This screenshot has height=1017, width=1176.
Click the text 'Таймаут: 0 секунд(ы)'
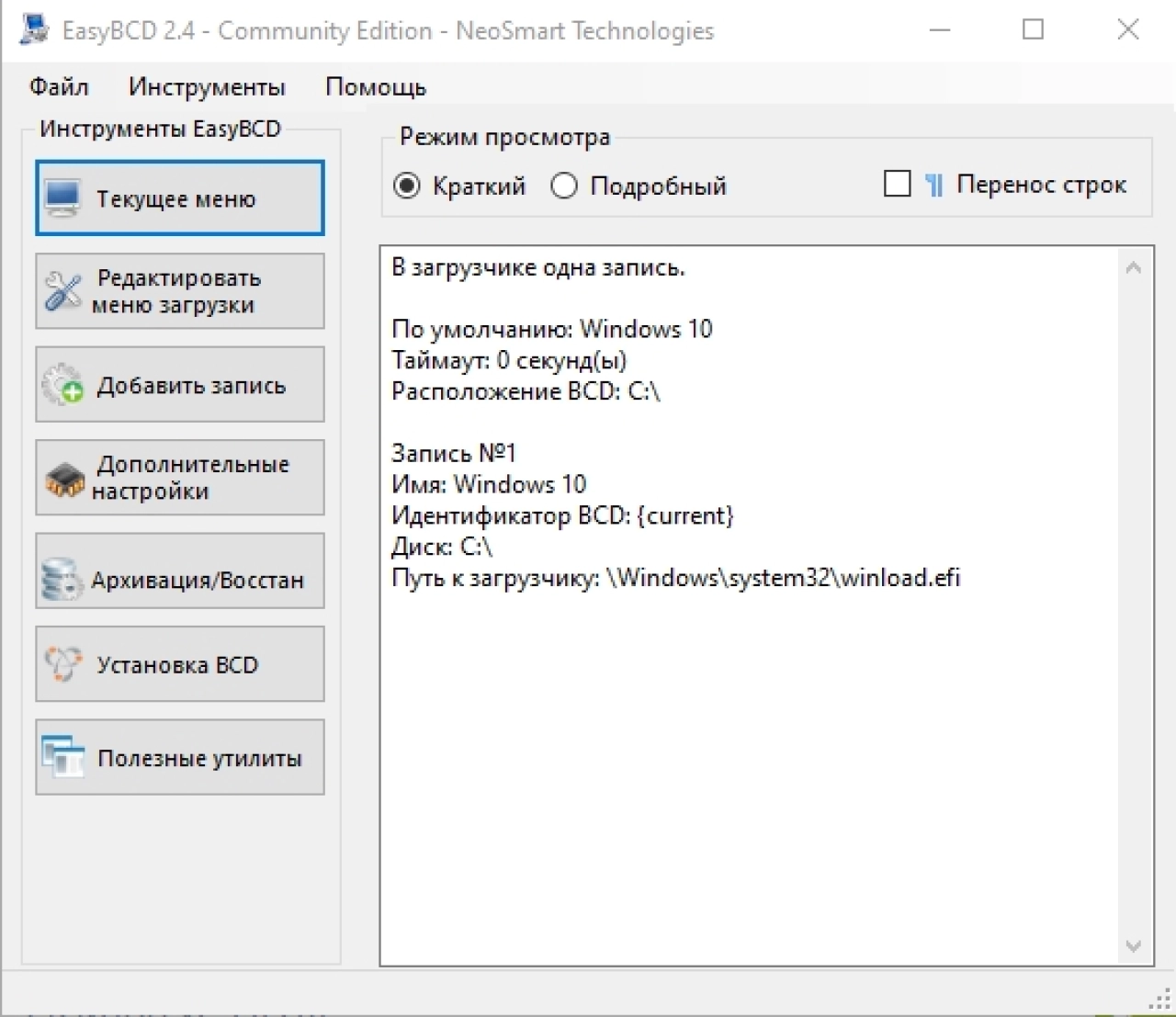click(509, 361)
